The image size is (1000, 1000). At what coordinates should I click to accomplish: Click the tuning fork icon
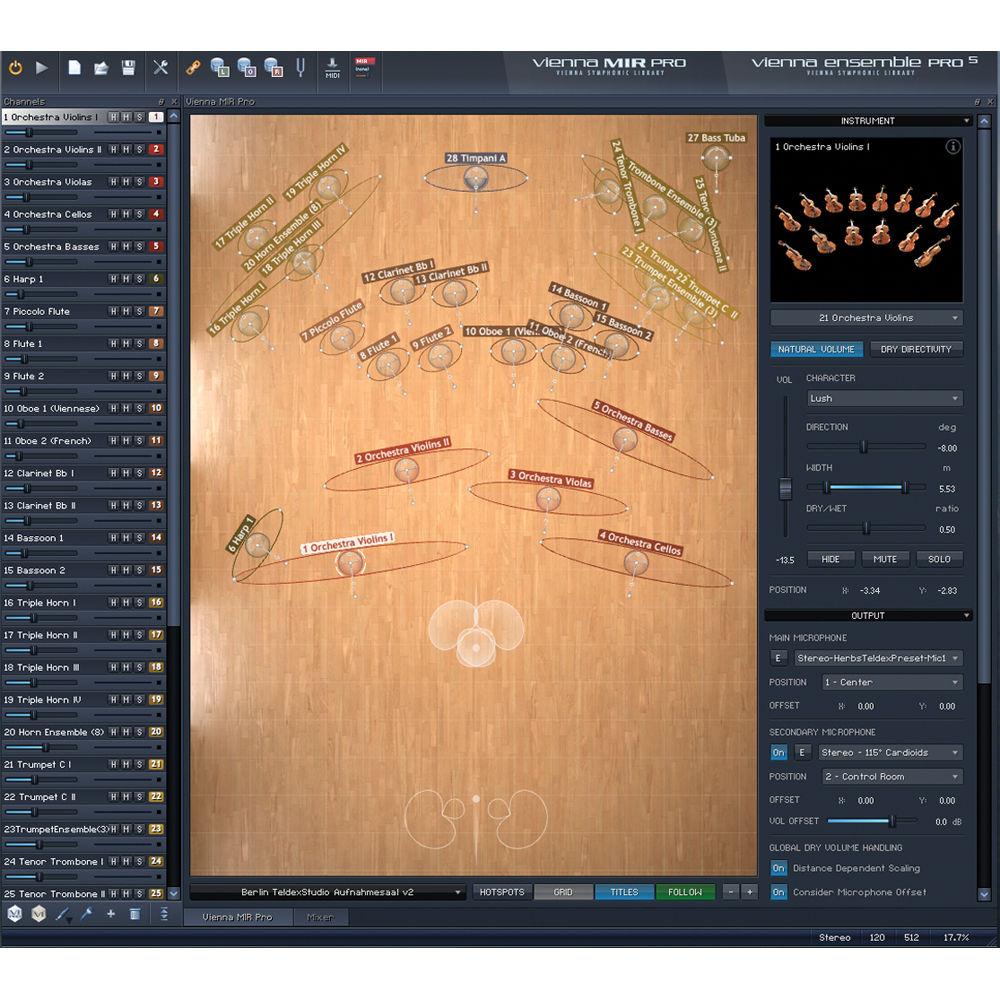(x=298, y=68)
